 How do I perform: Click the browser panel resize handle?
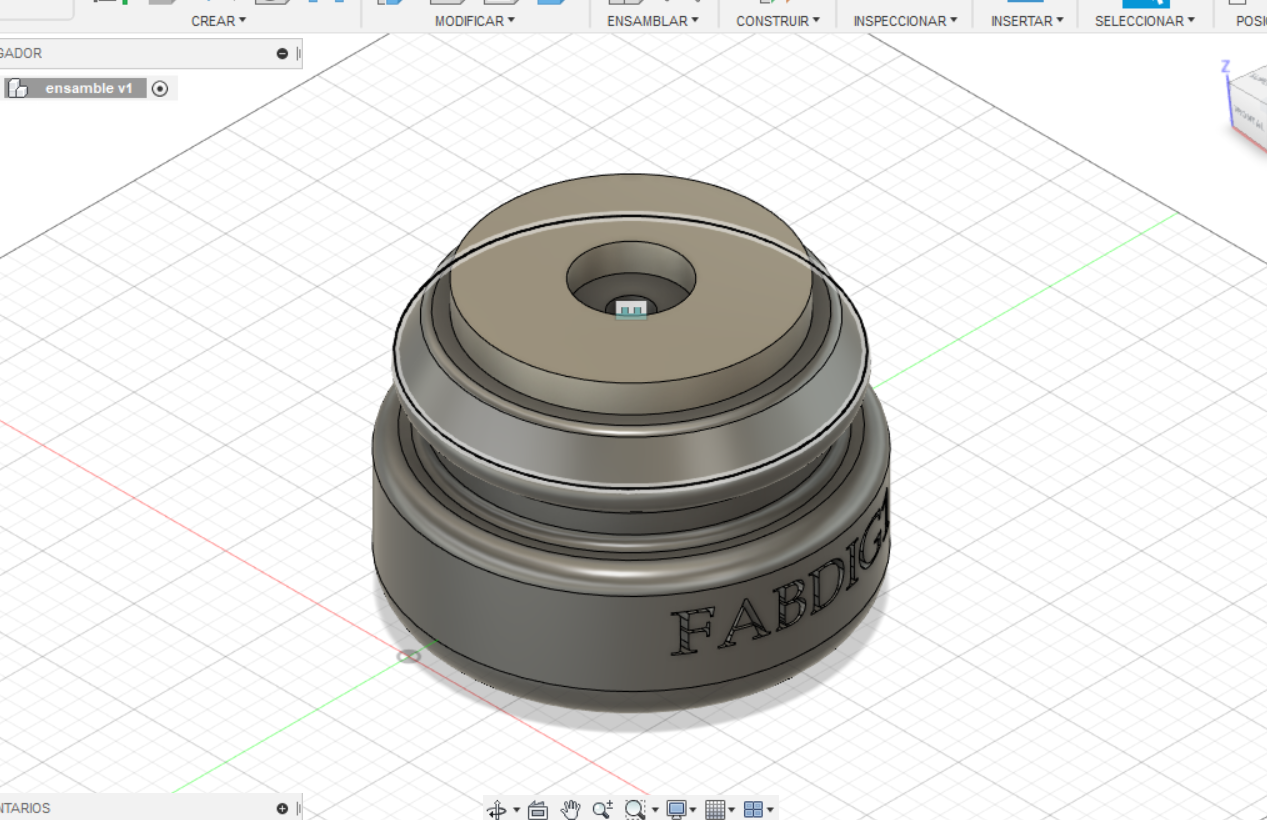point(299,53)
